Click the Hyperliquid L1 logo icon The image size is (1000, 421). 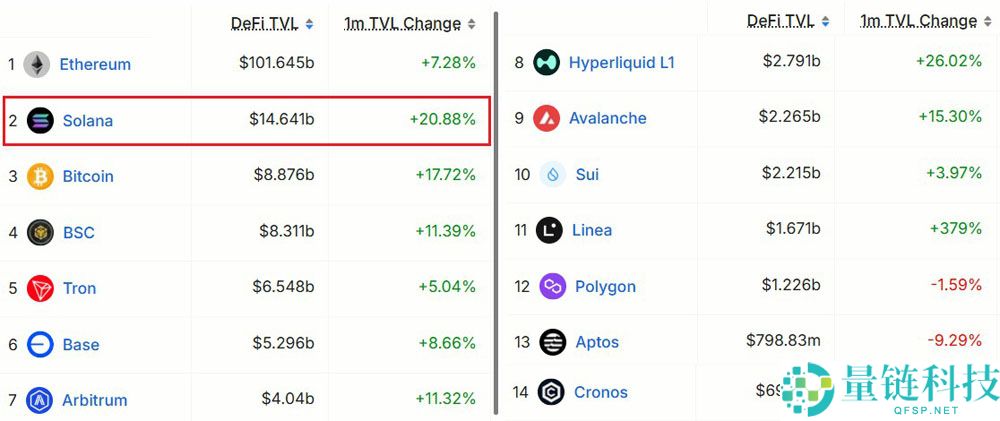[546, 63]
